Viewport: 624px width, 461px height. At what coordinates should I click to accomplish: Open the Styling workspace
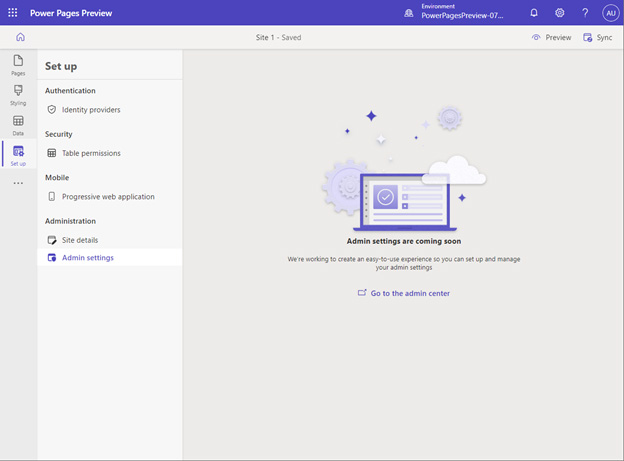tap(18, 95)
